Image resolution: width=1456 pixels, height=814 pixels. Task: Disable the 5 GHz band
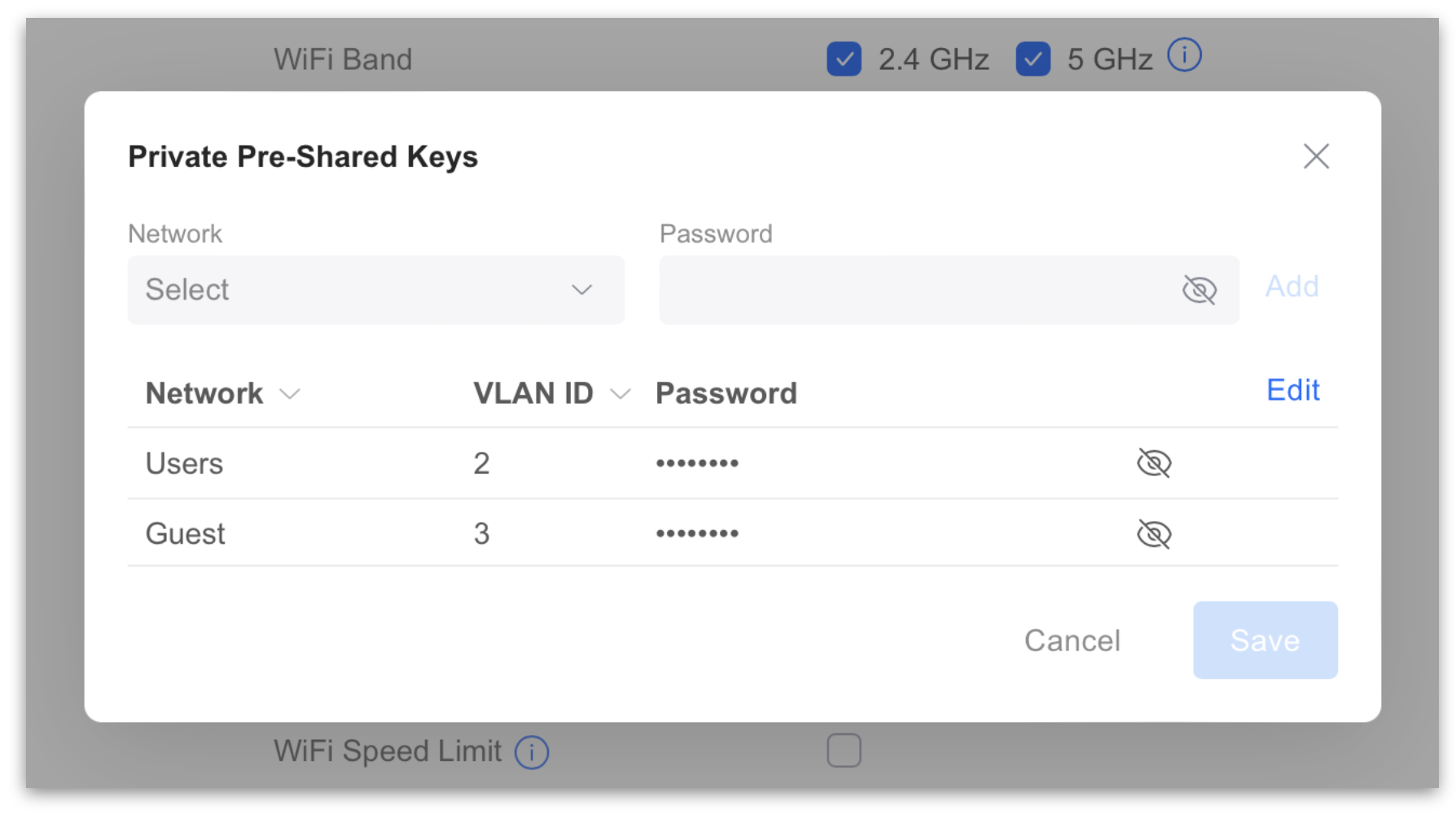(1033, 59)
